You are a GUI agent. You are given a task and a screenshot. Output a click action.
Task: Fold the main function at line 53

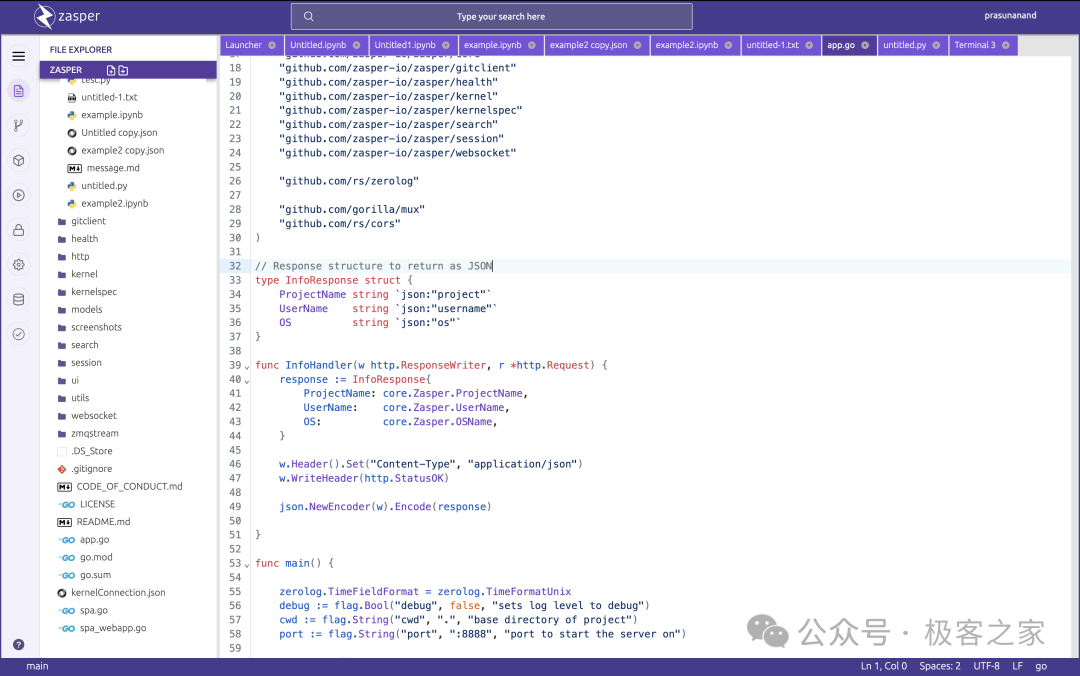tap(247, 565)
